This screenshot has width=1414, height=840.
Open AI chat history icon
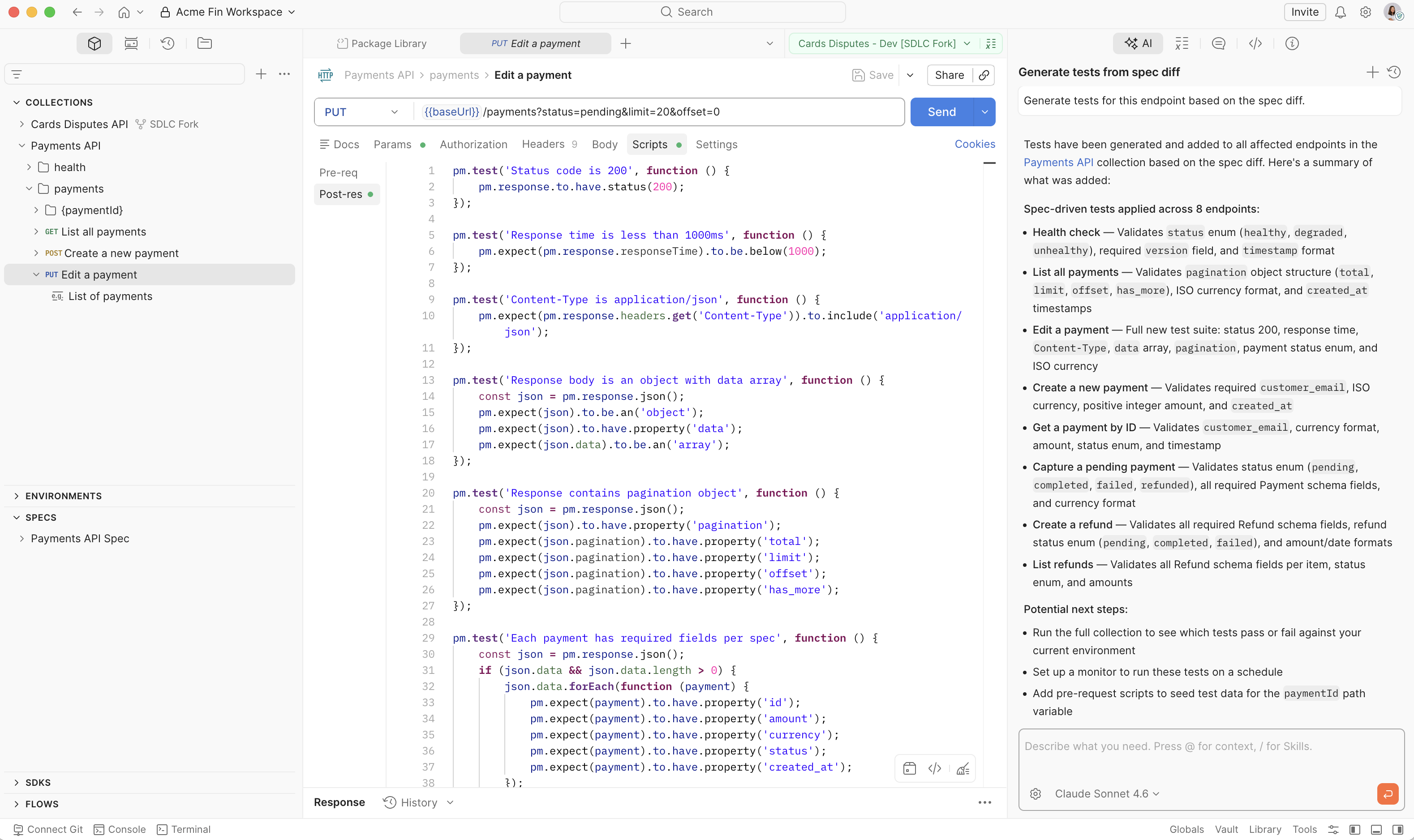coord(1394,72)
